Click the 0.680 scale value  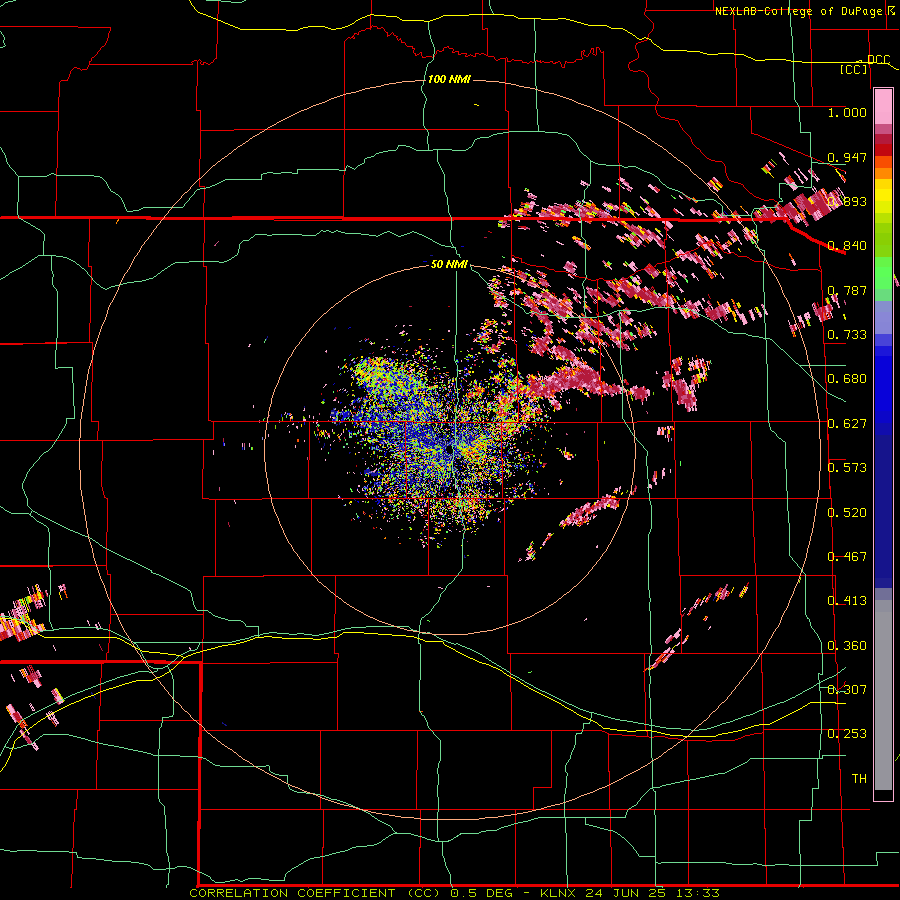(847, 379)
